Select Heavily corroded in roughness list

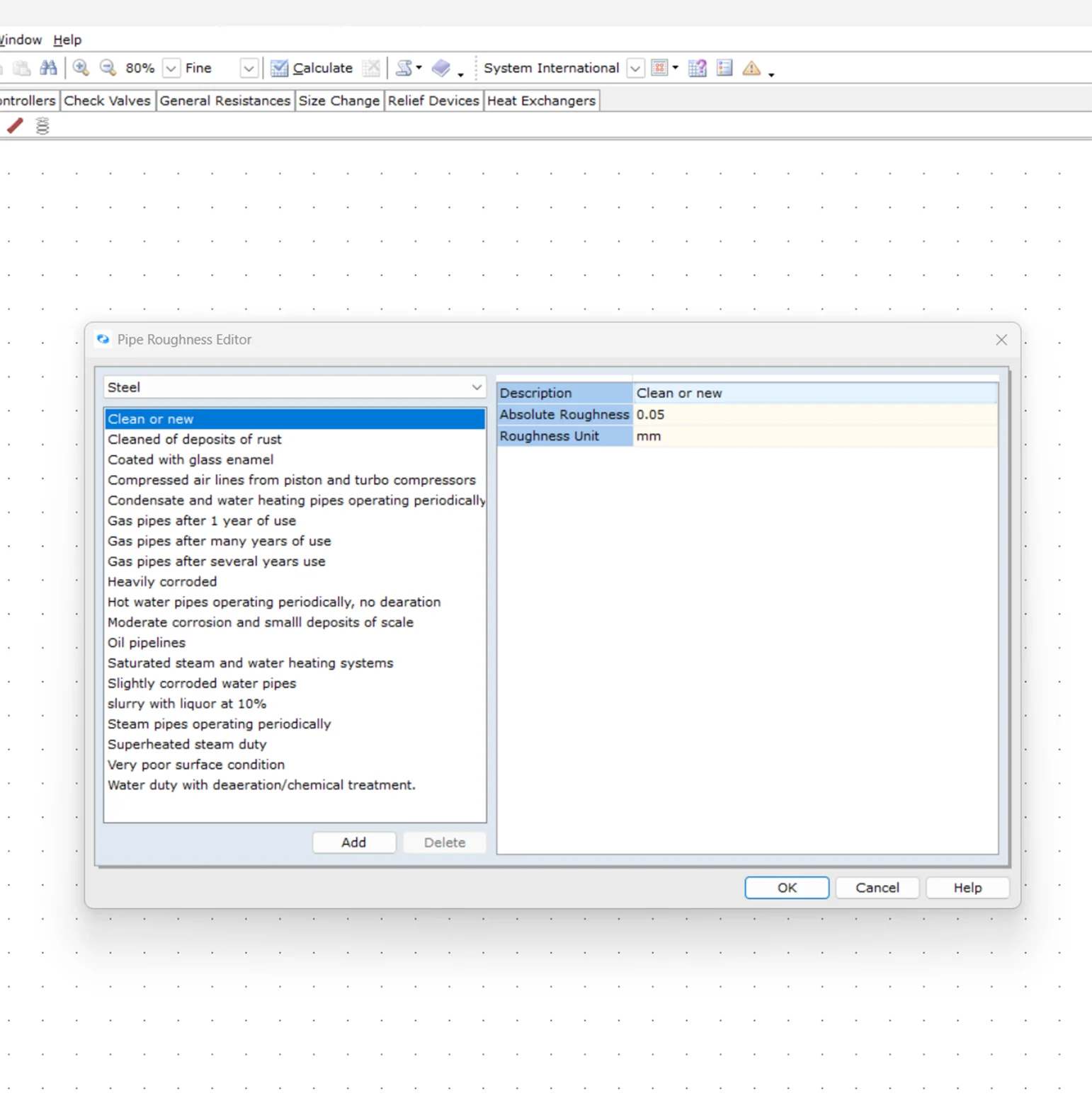coord(162,581)
